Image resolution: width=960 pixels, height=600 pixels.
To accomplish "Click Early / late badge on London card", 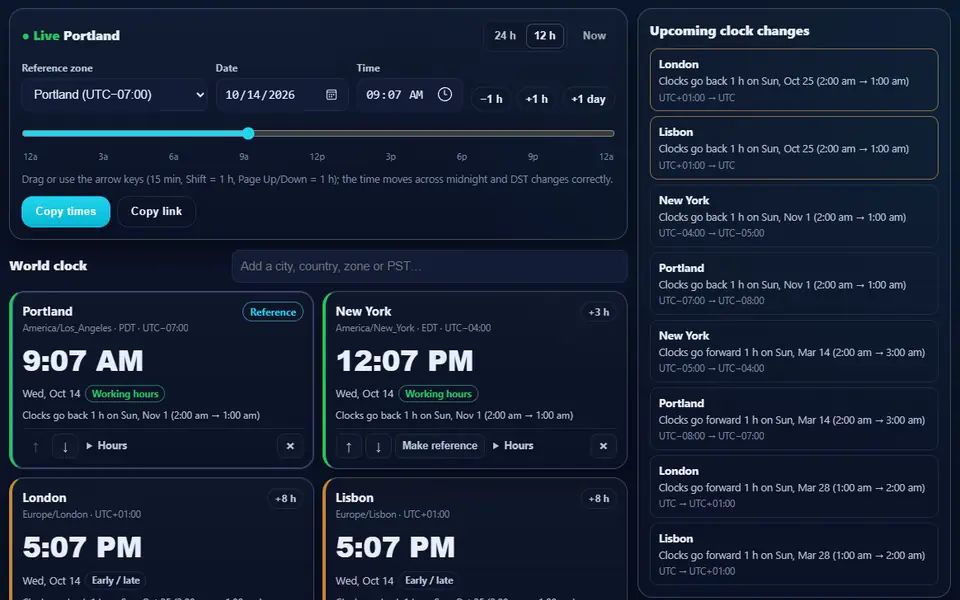I will (x=116, y=580).
